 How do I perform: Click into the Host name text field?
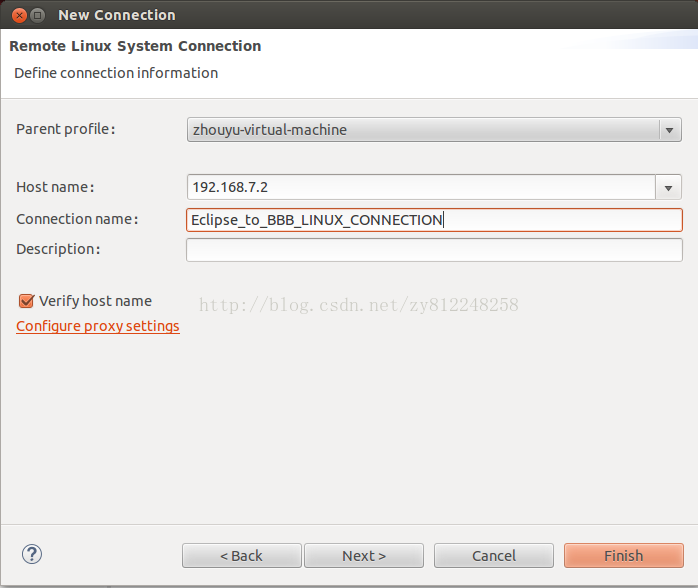(x=420, y=187)
